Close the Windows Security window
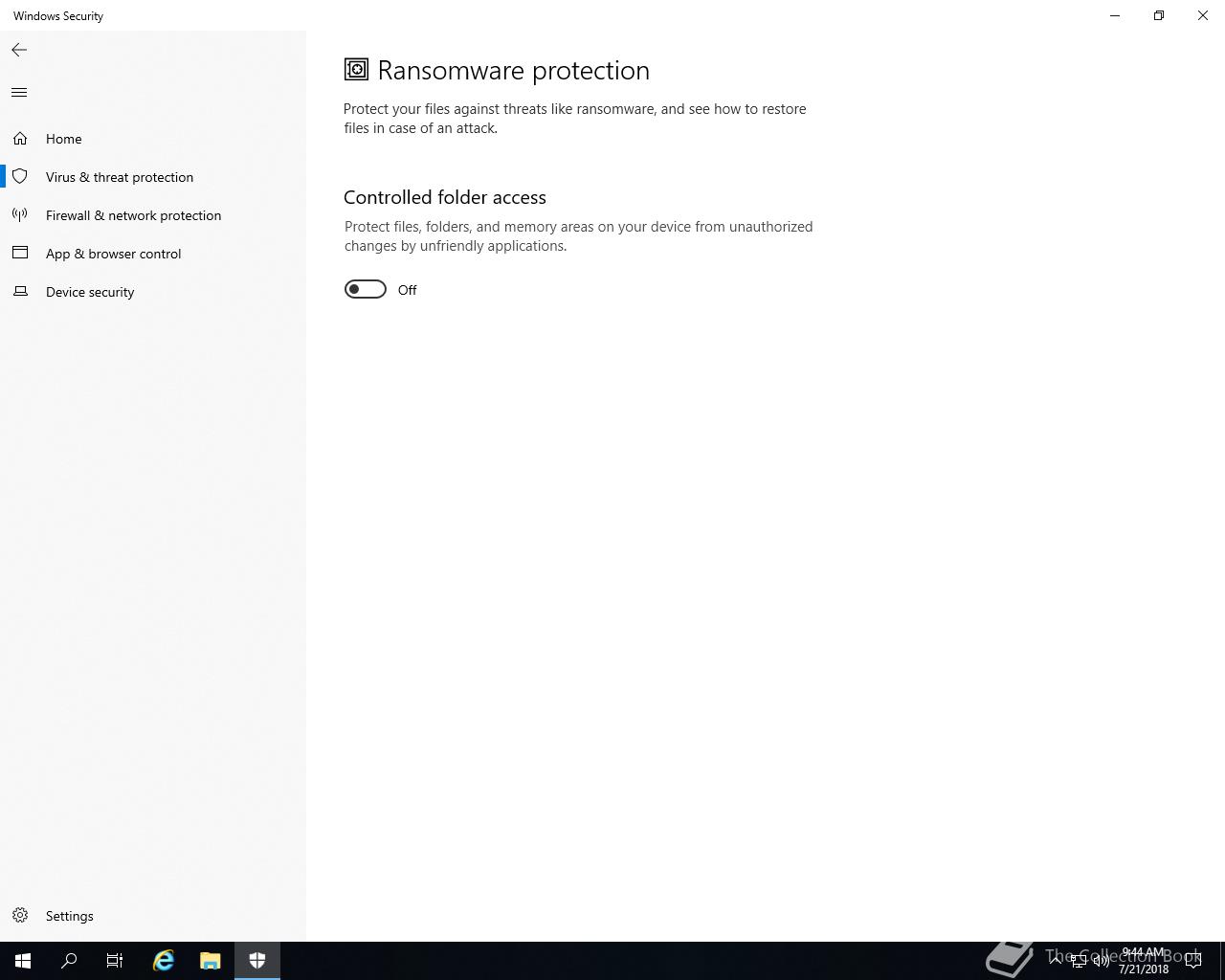 tap(1203, 15)
